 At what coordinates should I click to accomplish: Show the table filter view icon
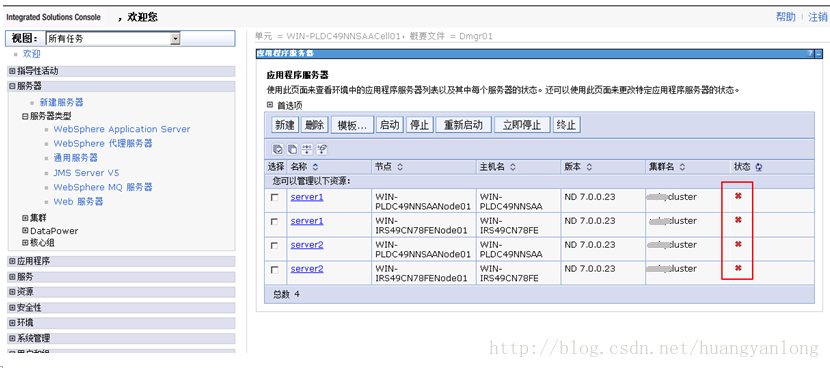[307, 150]
